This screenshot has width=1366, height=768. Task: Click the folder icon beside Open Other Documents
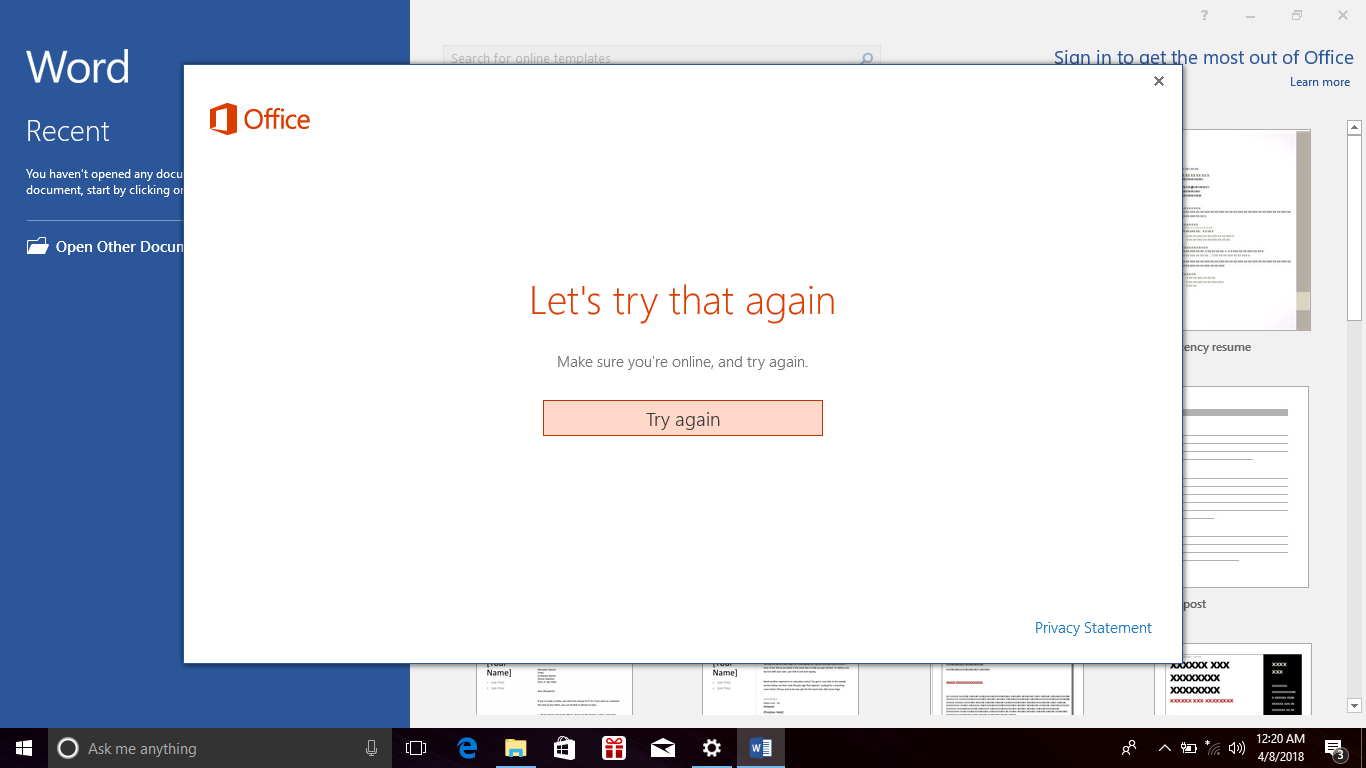(x=37, y=246)
